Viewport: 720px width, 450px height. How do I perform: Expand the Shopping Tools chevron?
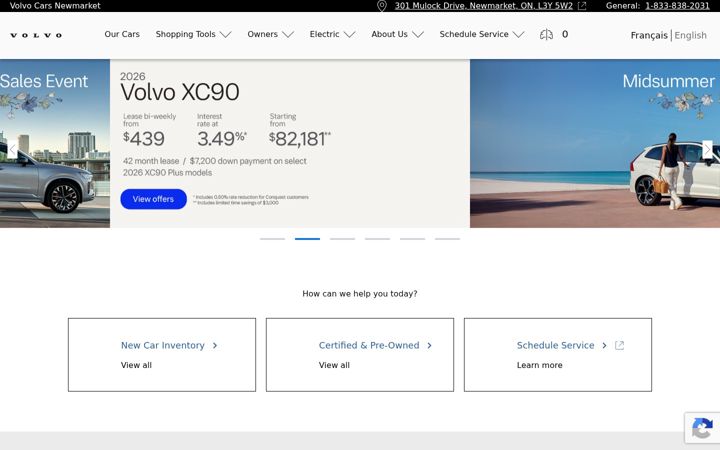(x=225, y=34)
